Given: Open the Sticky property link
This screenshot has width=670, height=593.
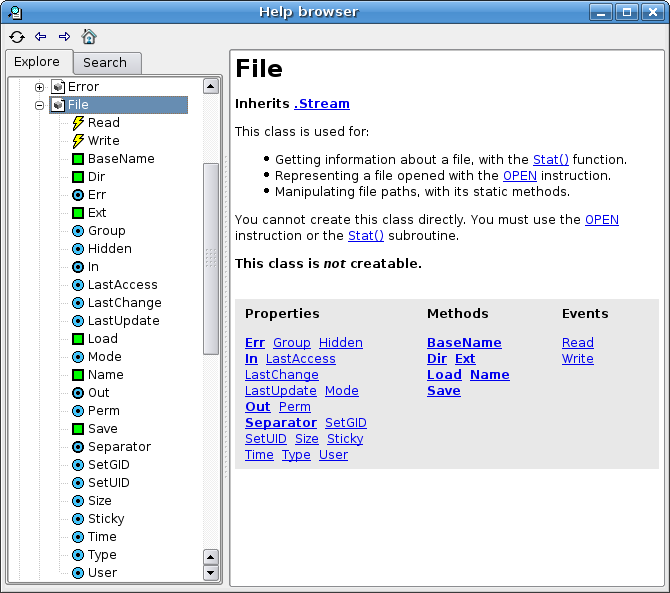Looking at the screenshot, I should click(x=345, y=439).
